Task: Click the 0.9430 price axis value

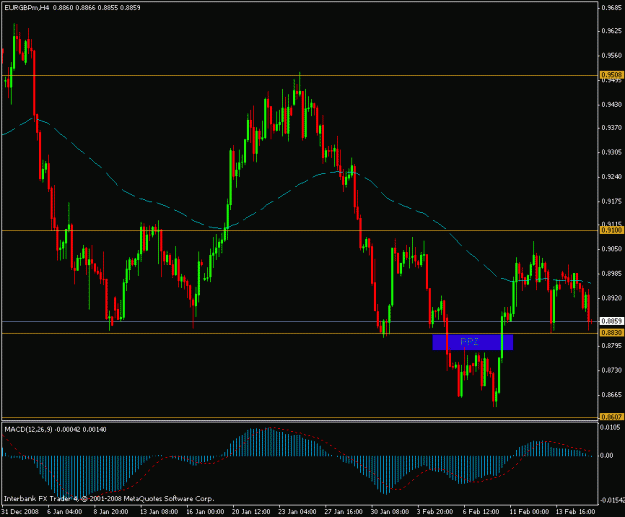Action: tap(611, 104)
